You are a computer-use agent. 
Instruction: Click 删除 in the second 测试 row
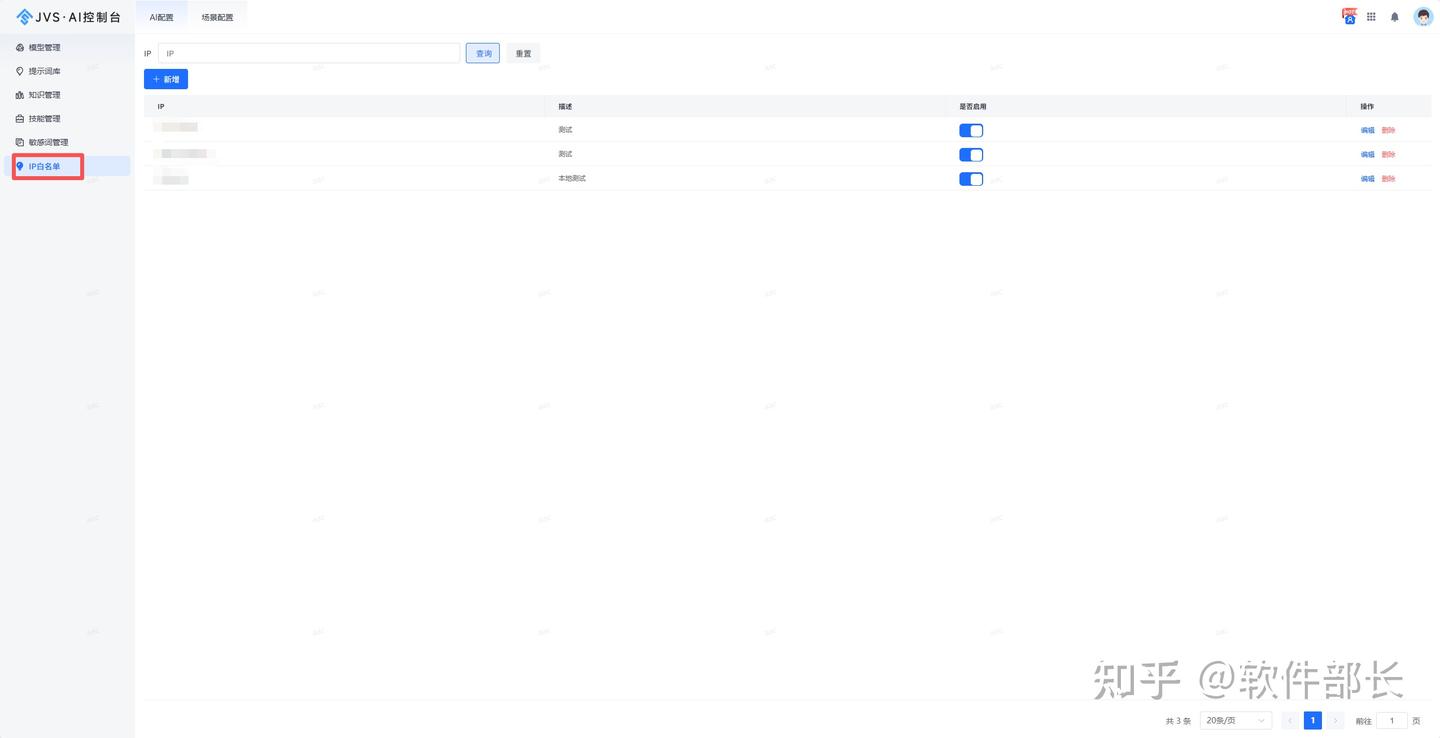(1388, 154)
